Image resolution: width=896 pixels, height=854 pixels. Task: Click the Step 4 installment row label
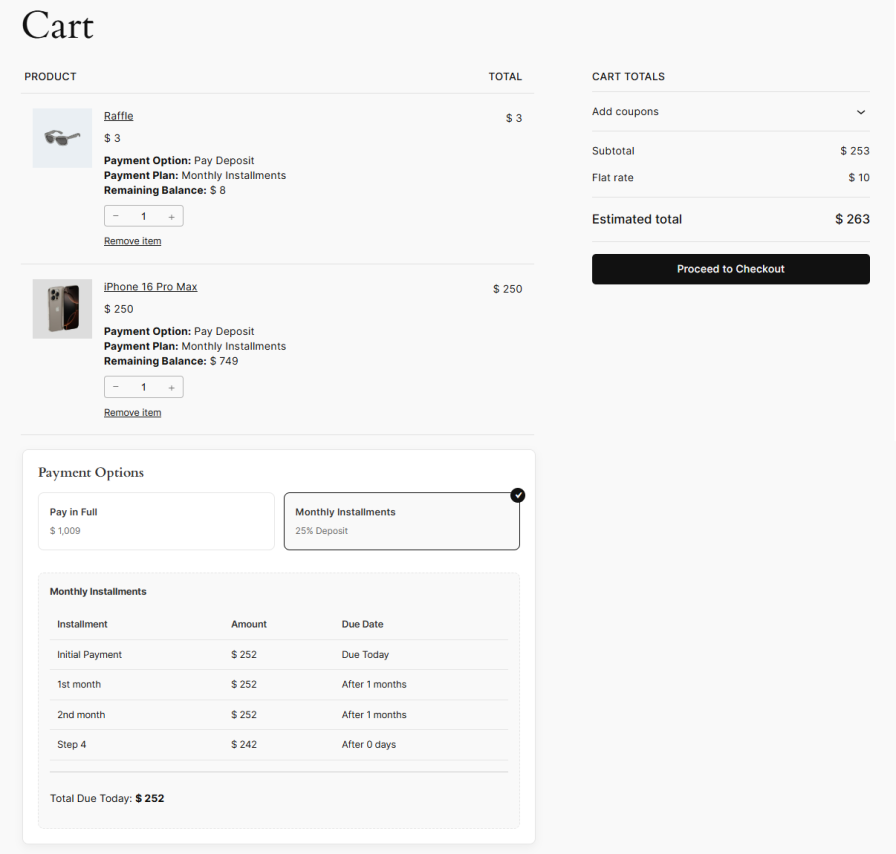pos(71,744)
